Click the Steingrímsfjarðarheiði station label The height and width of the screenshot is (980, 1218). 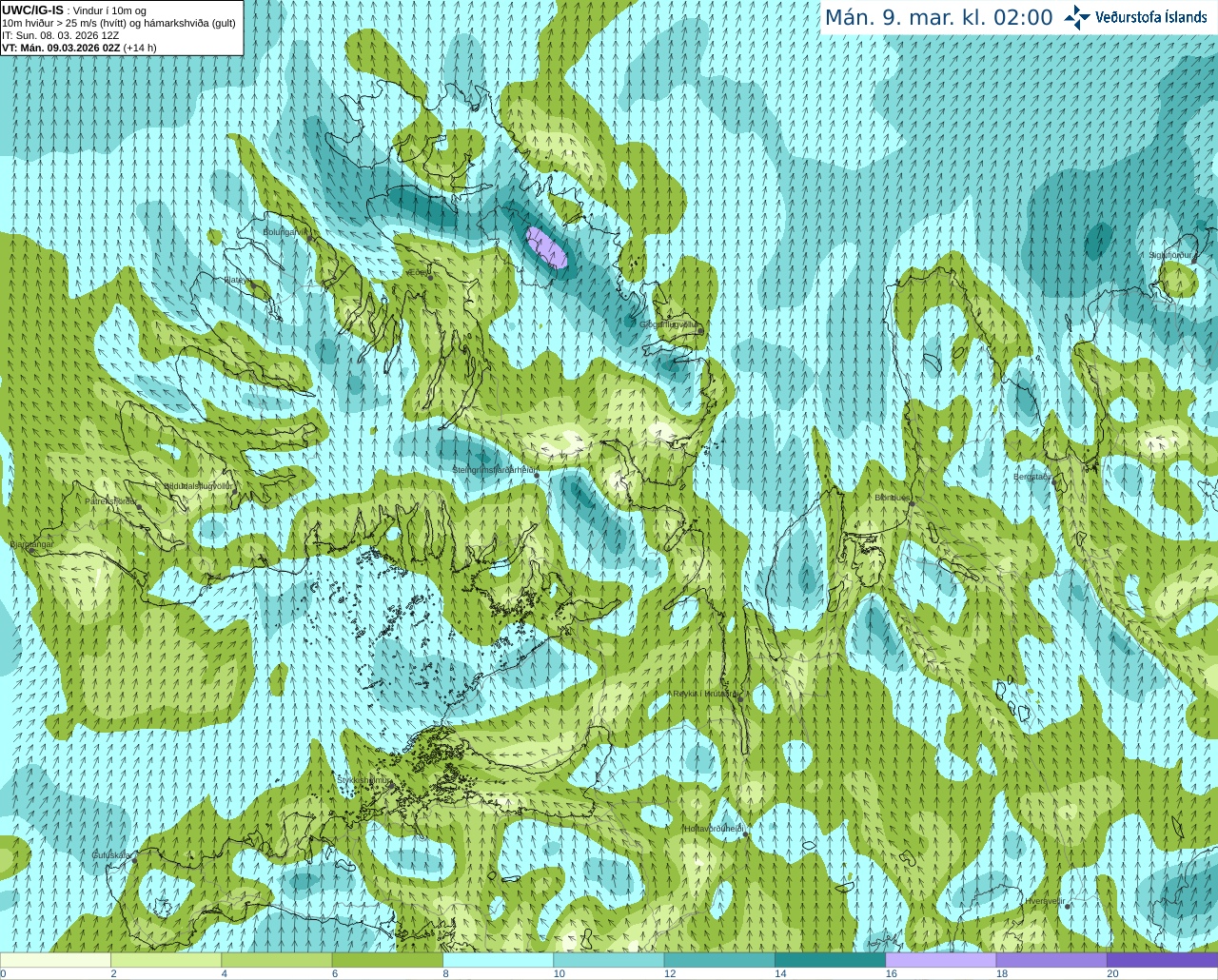[493, 470]
